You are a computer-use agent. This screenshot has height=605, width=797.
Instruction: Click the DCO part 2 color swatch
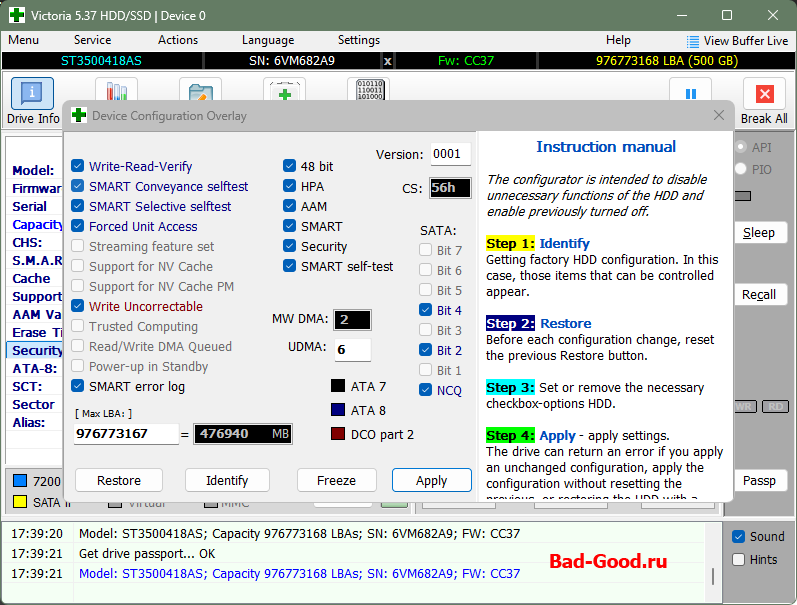[338, 434]
